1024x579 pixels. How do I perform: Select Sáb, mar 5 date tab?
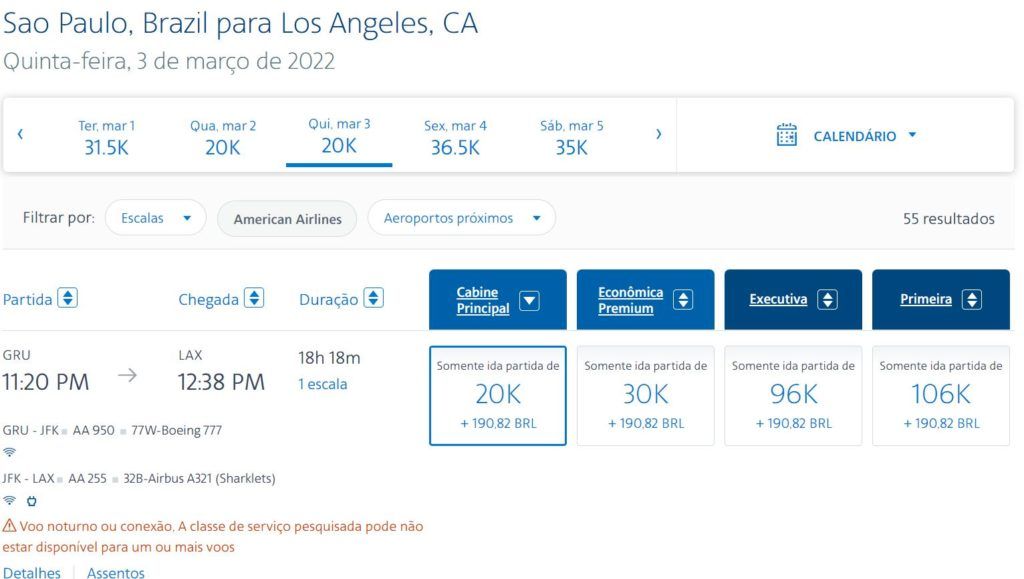pos(571,138)
